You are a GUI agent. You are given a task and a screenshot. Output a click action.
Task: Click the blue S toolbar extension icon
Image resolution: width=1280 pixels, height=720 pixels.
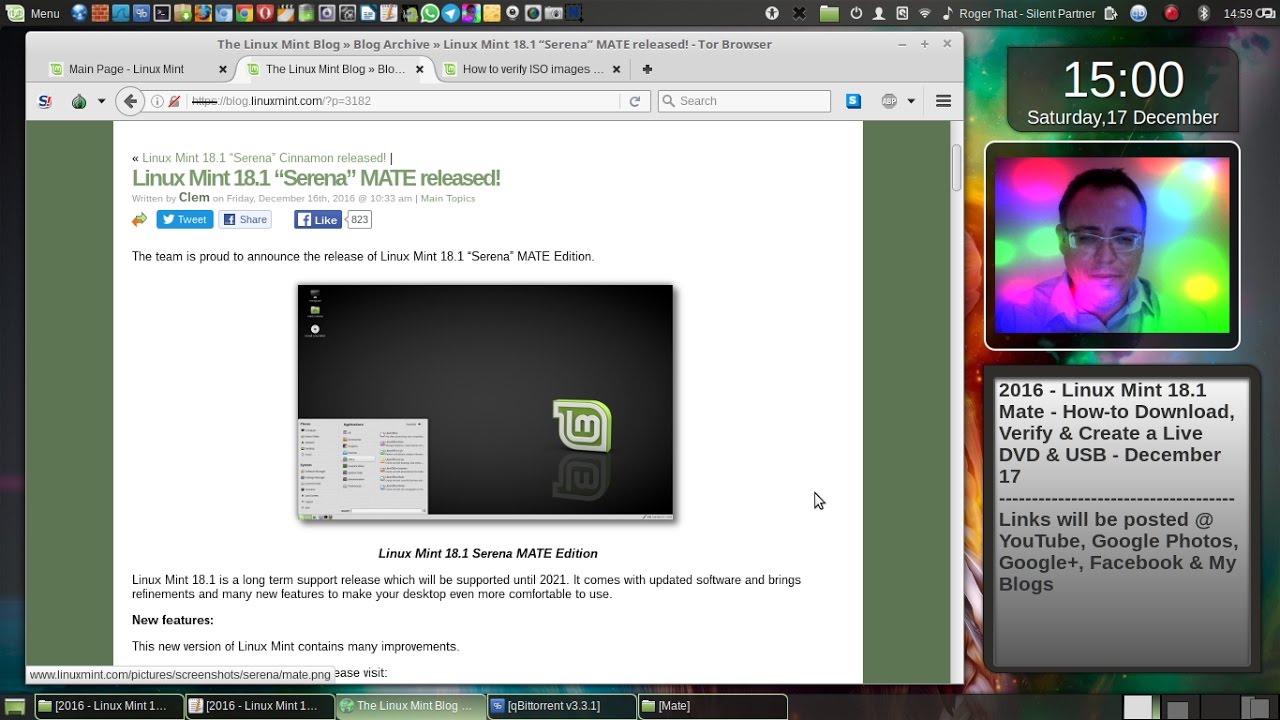click(853, 101)
